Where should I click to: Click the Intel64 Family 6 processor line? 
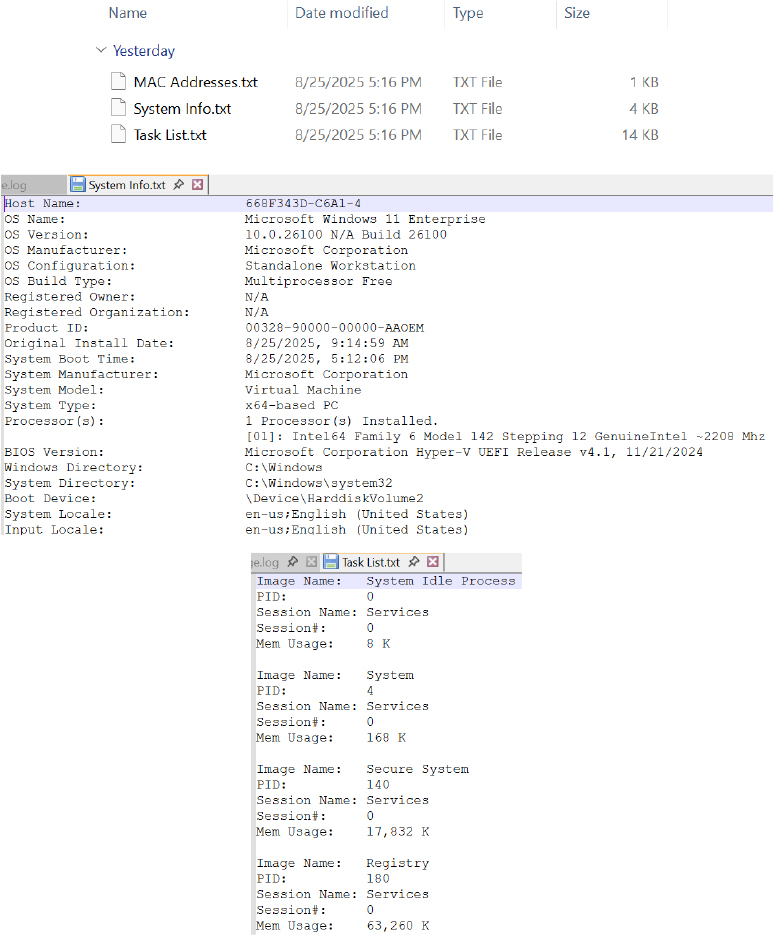tap(506, 436)
